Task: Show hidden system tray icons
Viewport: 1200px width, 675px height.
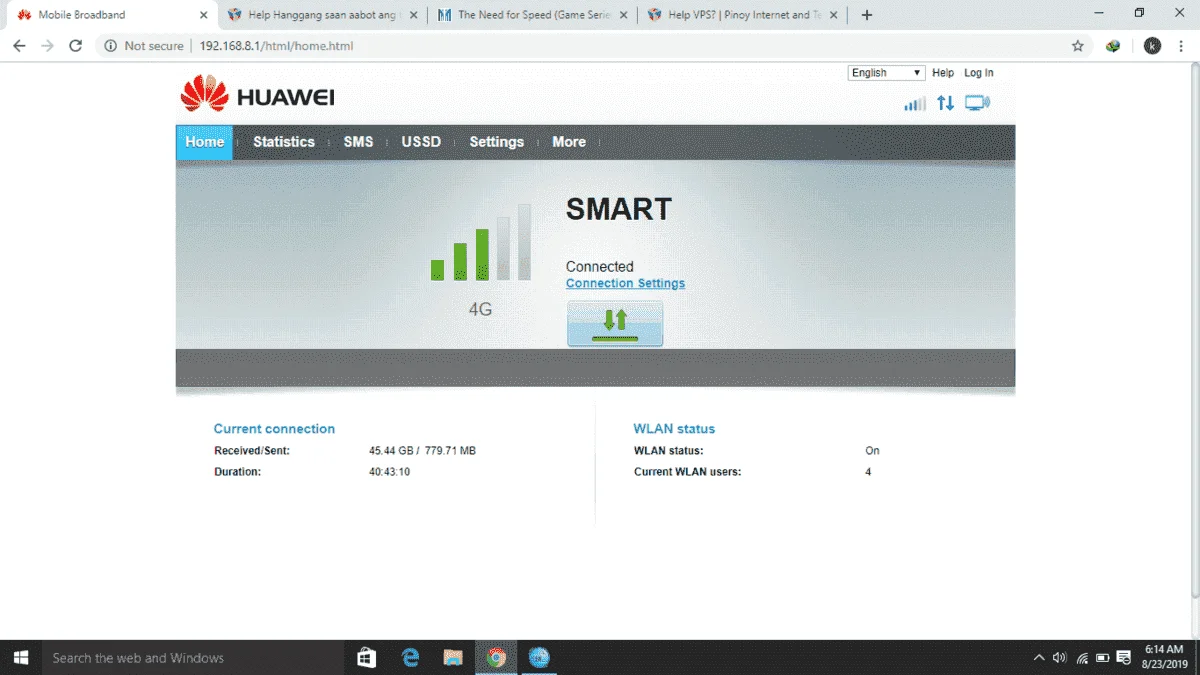Action: (1039, 658)
